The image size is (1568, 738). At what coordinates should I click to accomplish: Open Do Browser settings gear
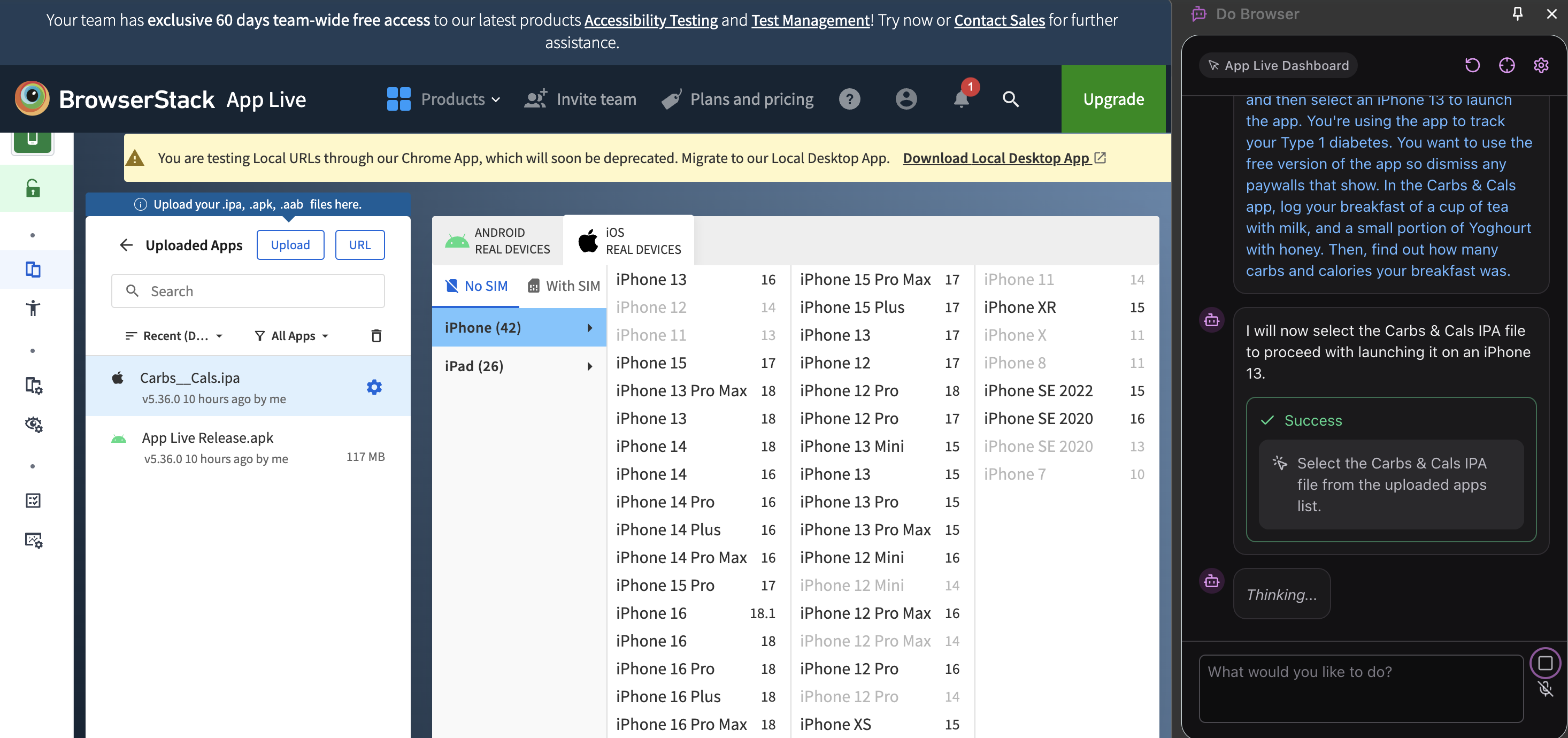1541,65
